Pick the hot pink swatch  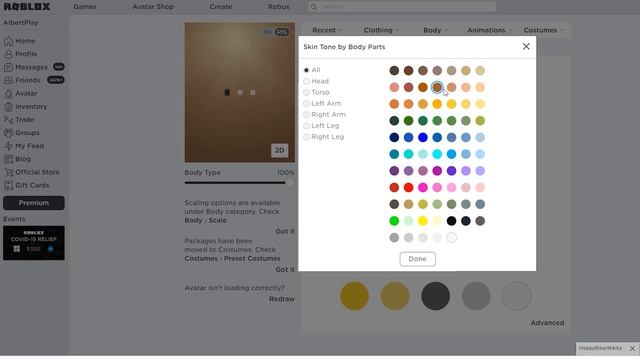[x=423, y=187]
